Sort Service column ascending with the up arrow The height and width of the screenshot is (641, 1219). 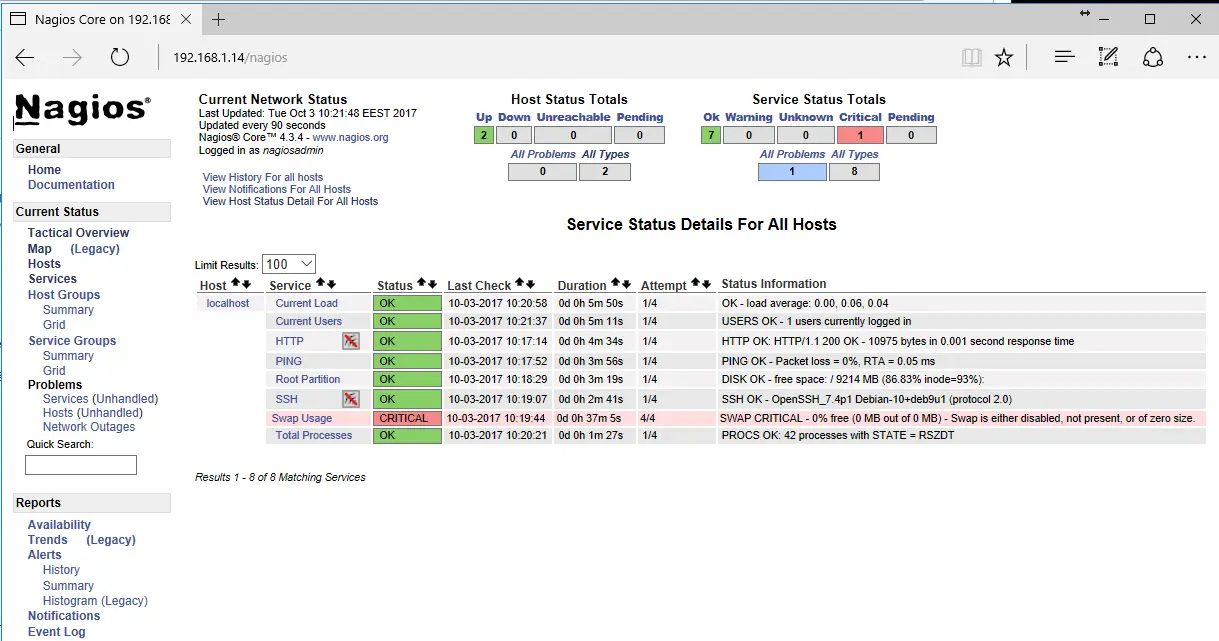pos(320,284)
